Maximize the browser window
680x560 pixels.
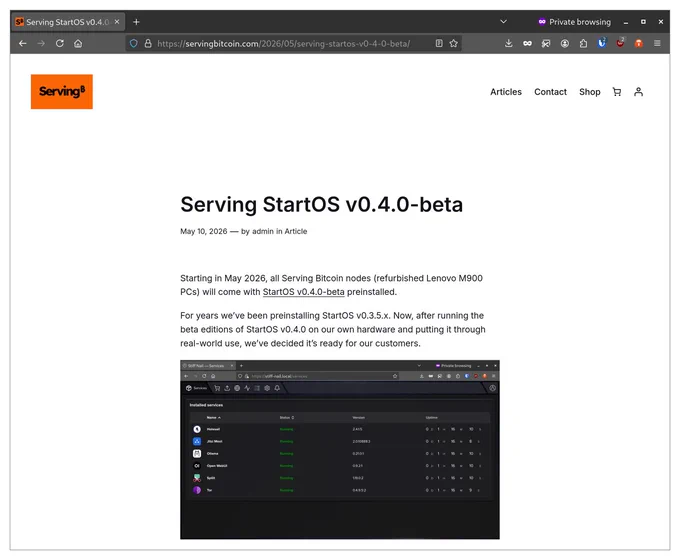coord(643,22)
